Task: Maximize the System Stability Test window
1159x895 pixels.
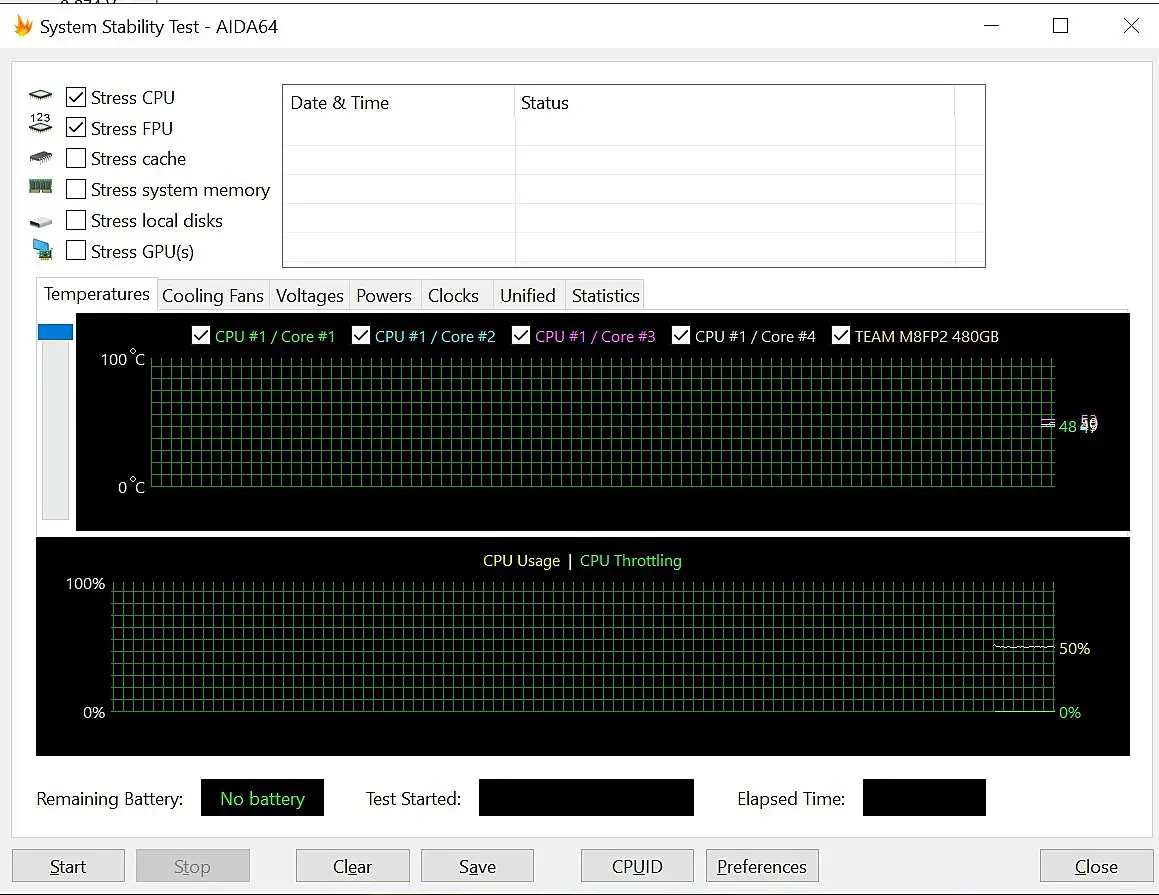Action: point(1061,26)
